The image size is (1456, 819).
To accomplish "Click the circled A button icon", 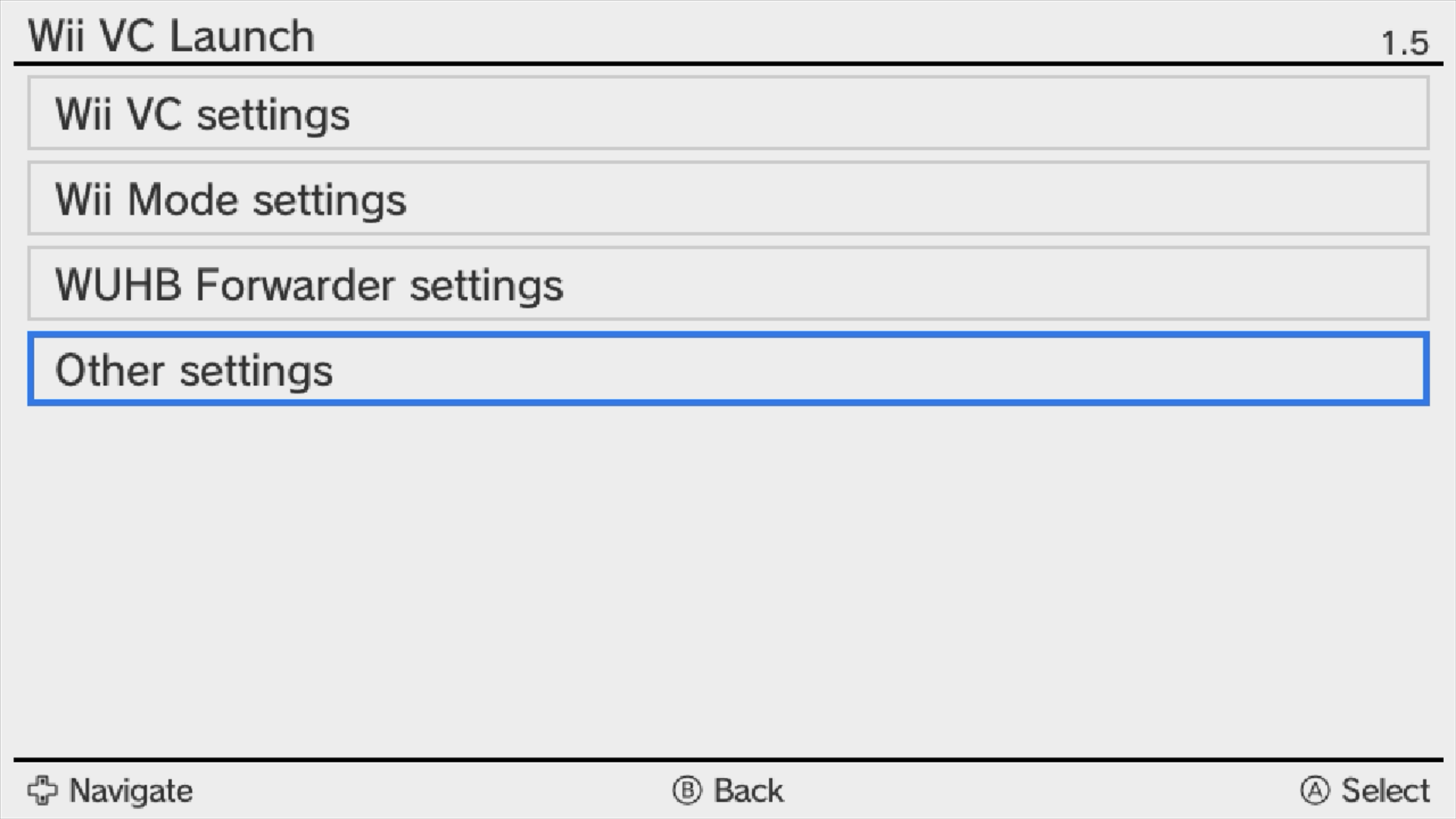I will click(x=1315, y=790).
